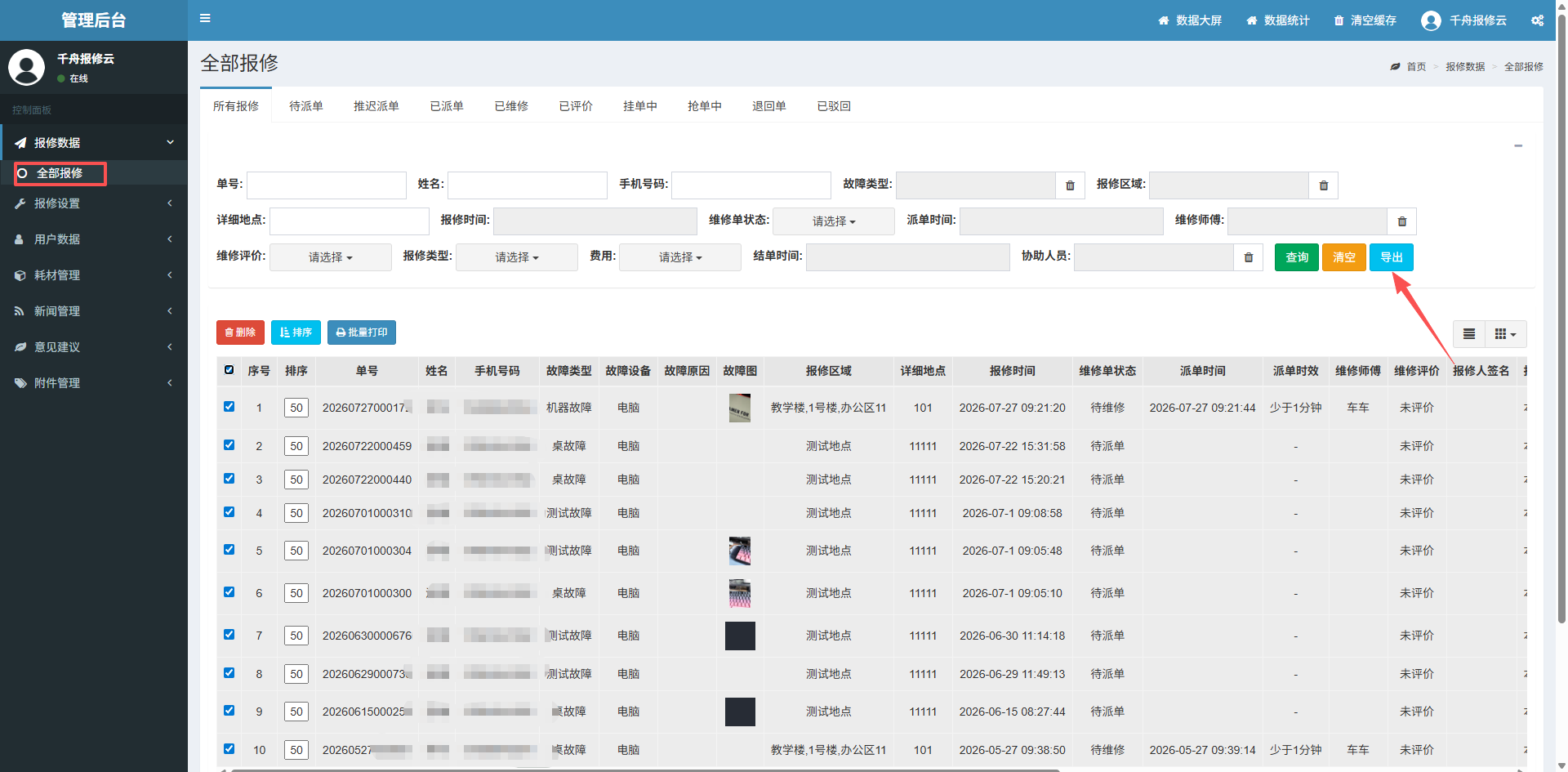Clear the 报修区域 field with trash icon
This screenshot has height=772, width=1568.
click(x=1323, y=185)
